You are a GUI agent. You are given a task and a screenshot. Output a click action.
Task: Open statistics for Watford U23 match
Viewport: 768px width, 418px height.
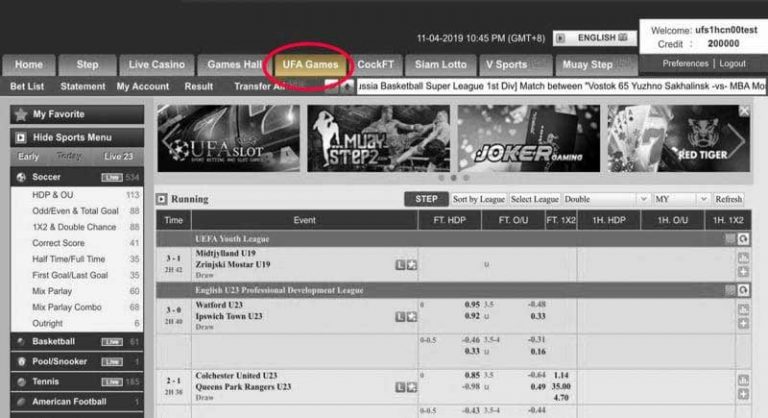coord(743,310)
